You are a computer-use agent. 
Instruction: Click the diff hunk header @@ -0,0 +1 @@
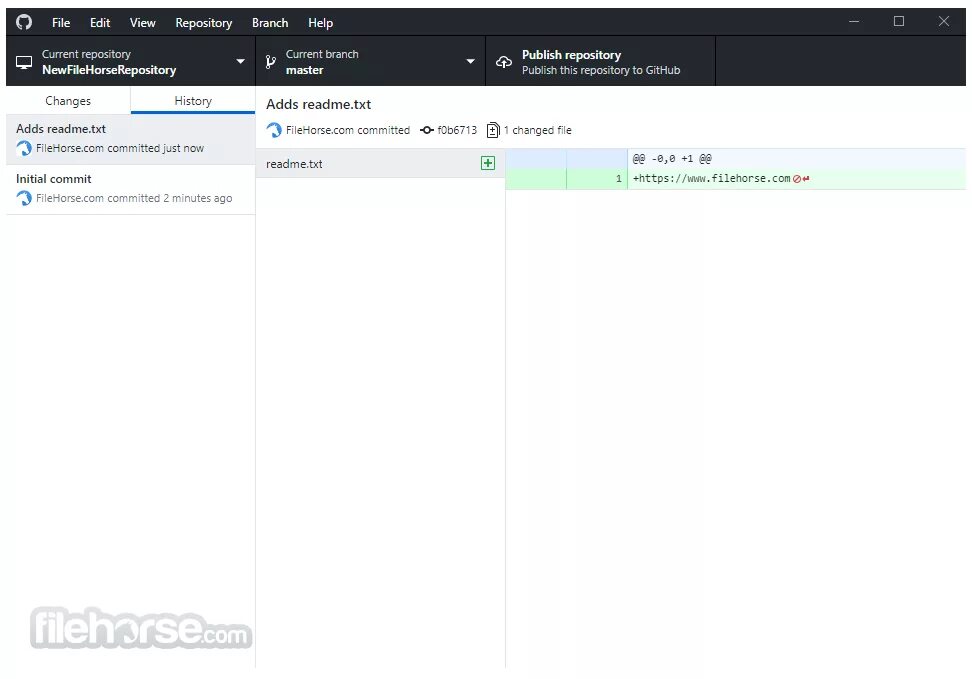coord(672,159)
